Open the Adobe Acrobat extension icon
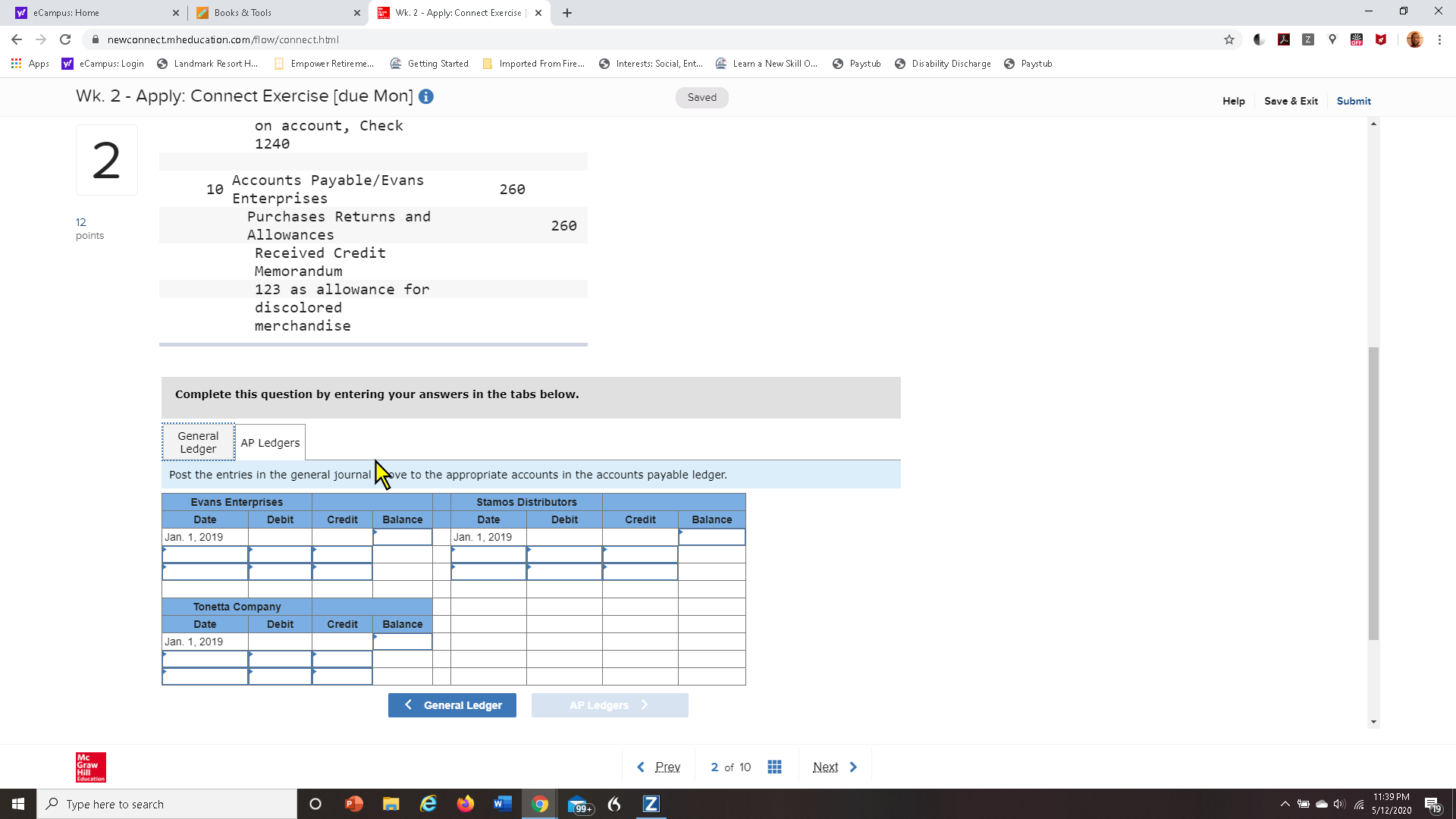 1284,39
